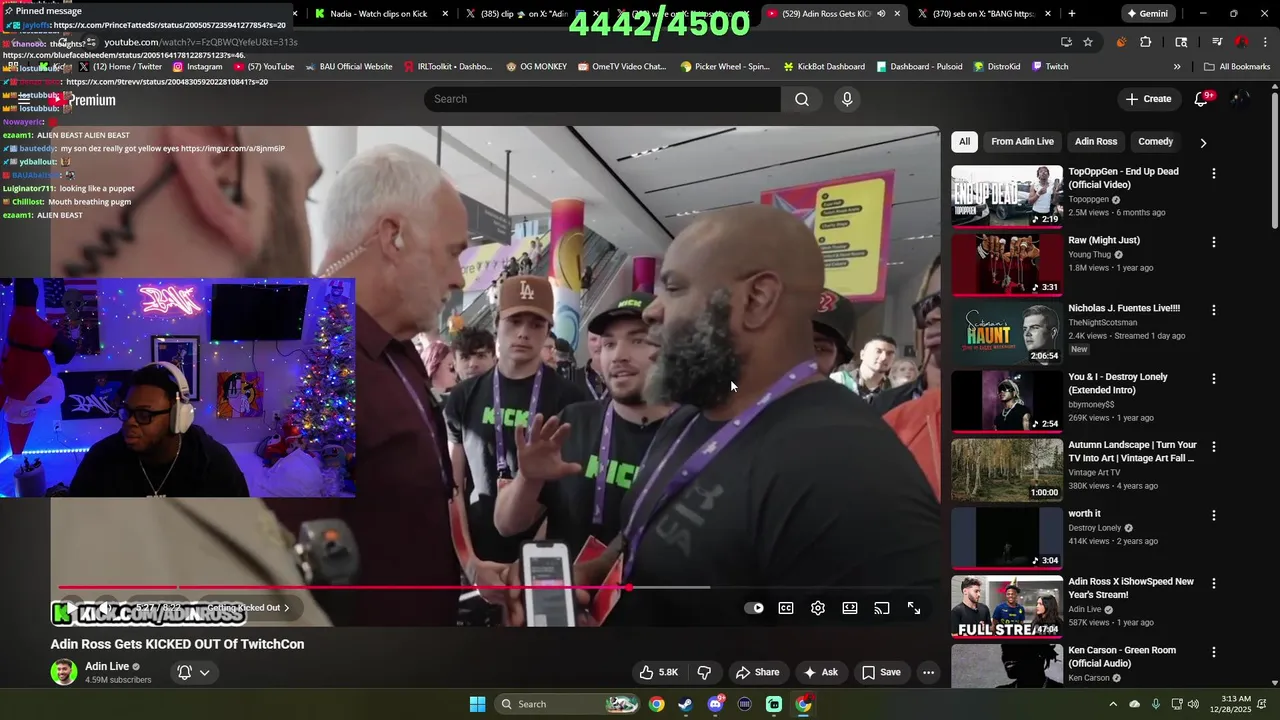The image size is (1280, 720).
Task: Open a new browser tab
Action: [1072, 14]
